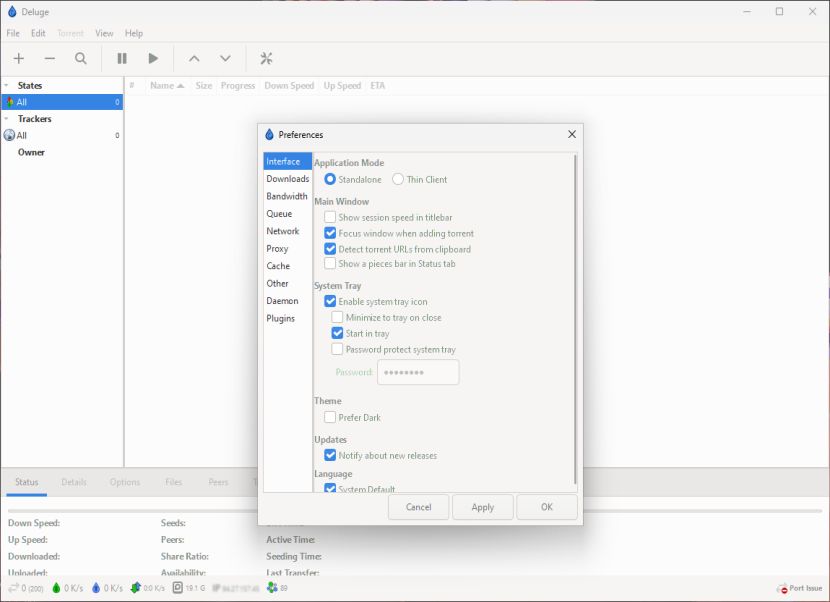830x602 pixels.
Task: Click the Remove torrent minus icon
Action: [x=50, y=58]
